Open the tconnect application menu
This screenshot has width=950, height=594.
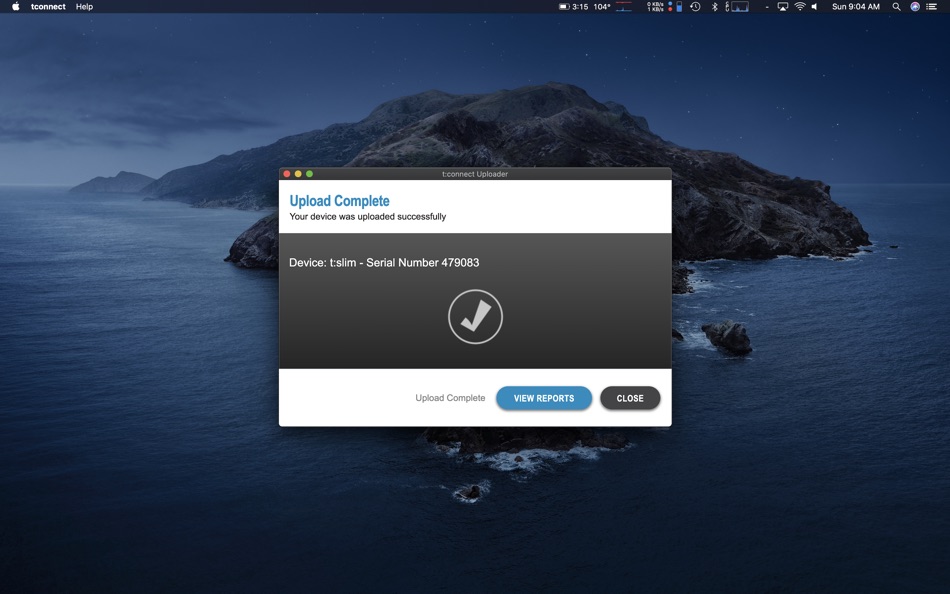coord(48,7)
